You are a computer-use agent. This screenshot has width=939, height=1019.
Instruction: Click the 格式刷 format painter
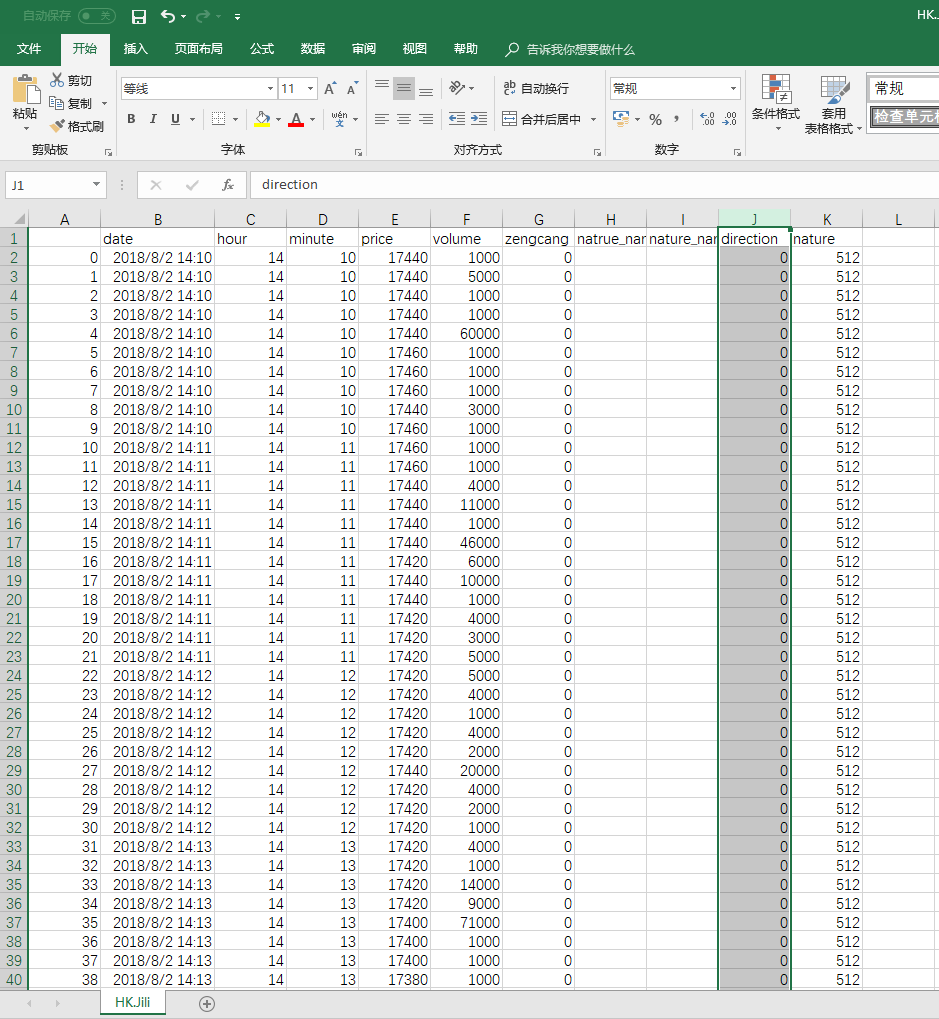click(x=77, y=126)
